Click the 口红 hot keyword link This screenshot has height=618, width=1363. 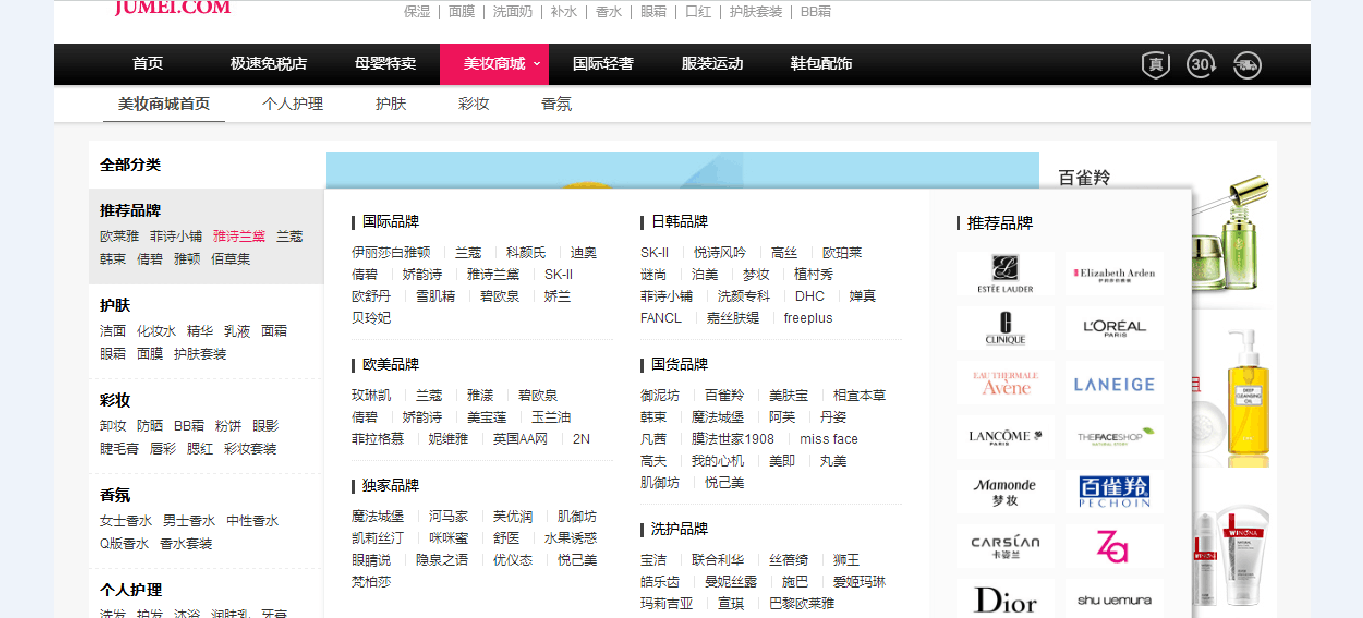(x=698, y=11)
